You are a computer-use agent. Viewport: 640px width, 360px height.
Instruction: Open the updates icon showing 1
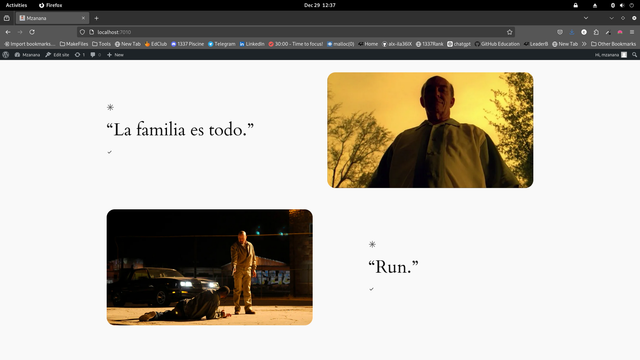pos(80,55)
